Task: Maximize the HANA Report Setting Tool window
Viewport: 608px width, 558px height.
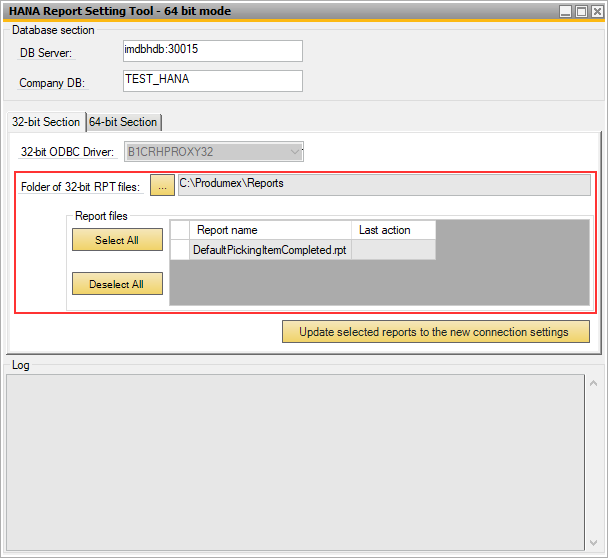Action: (x=581, y=11)
